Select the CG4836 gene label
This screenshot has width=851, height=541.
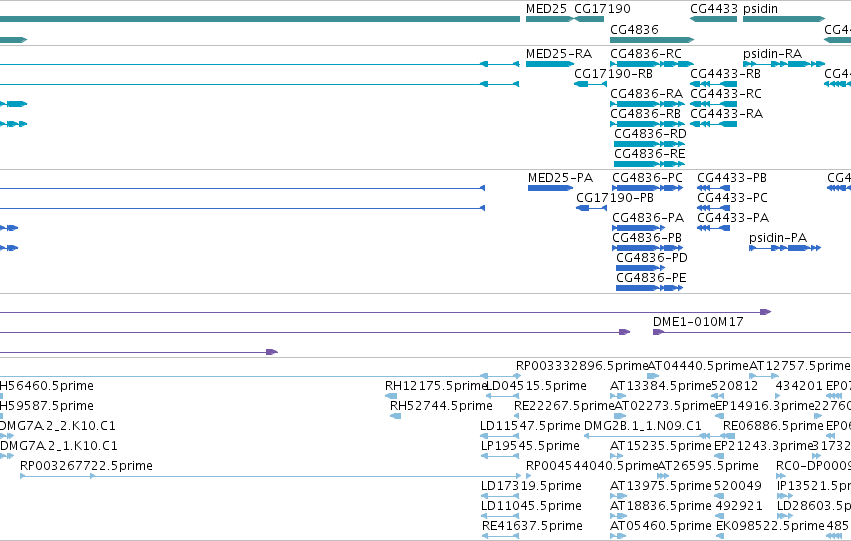pyautogui.click(x=634, y=29)
